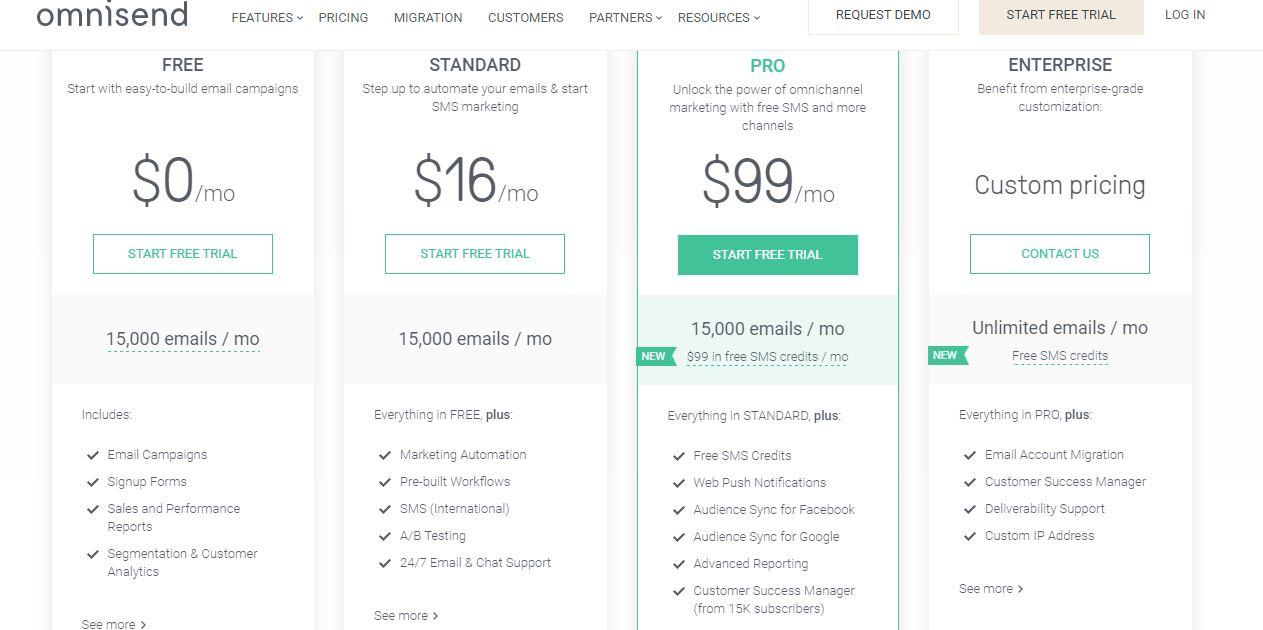Click the Omnisend logo

click(x=112, y=14)
